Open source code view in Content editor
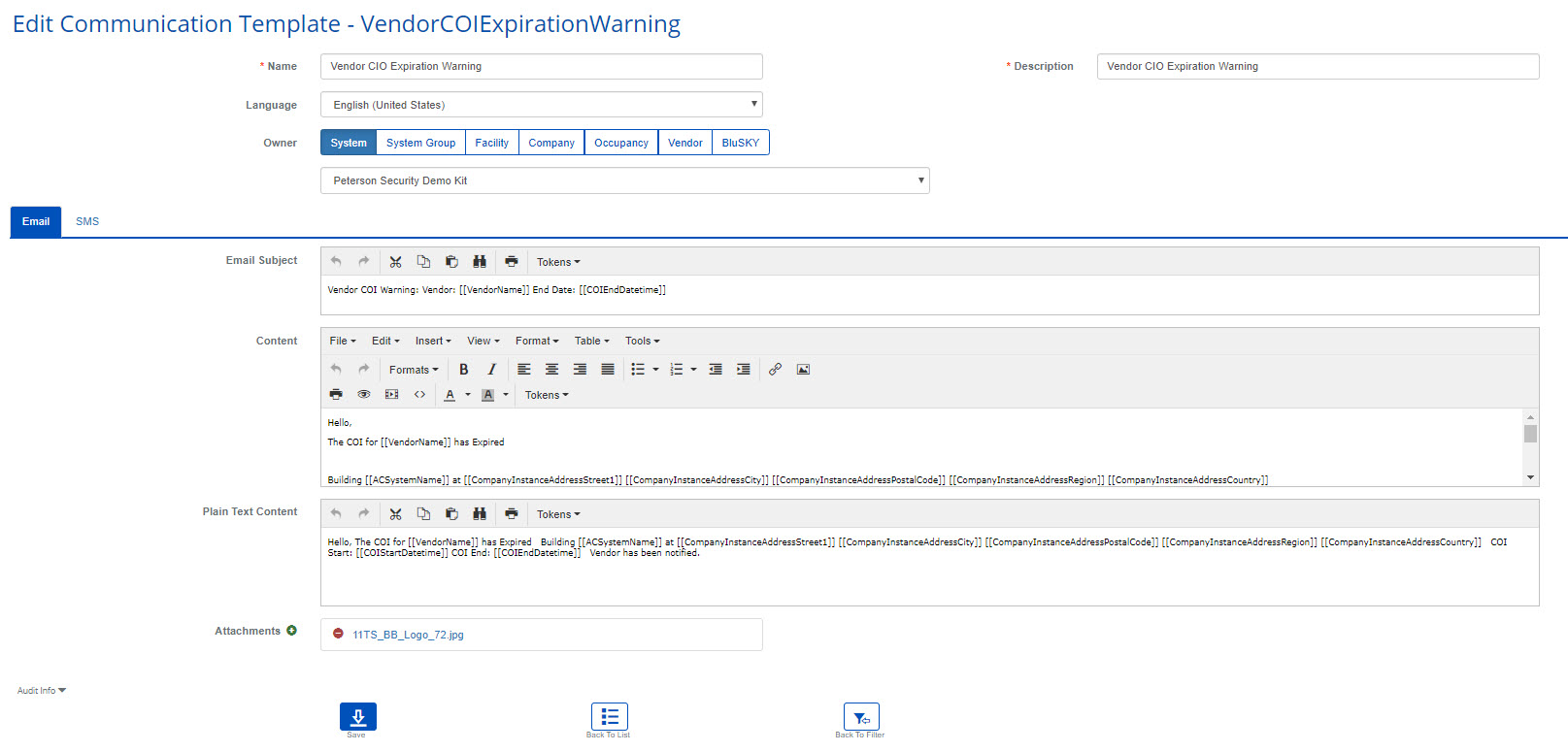The height and width of the screenshot is (752, 1568). 419,395
